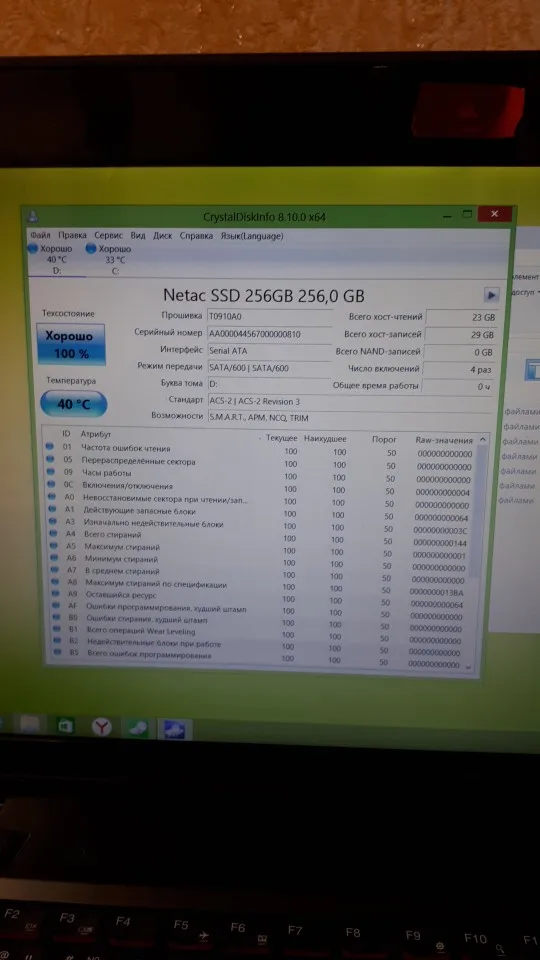Click the Стандарт value ACS-2 Revision 3
The width and height of the screenshot is (540, 960).
point(349,402)
